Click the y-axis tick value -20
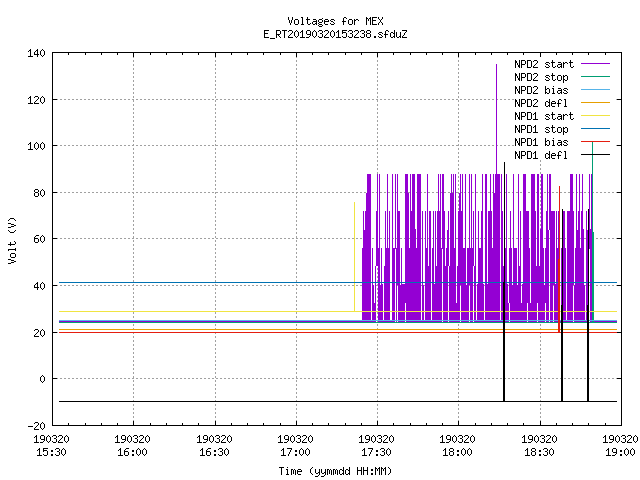Viewport: 640px width, 480px height. (x=36, y=426)
